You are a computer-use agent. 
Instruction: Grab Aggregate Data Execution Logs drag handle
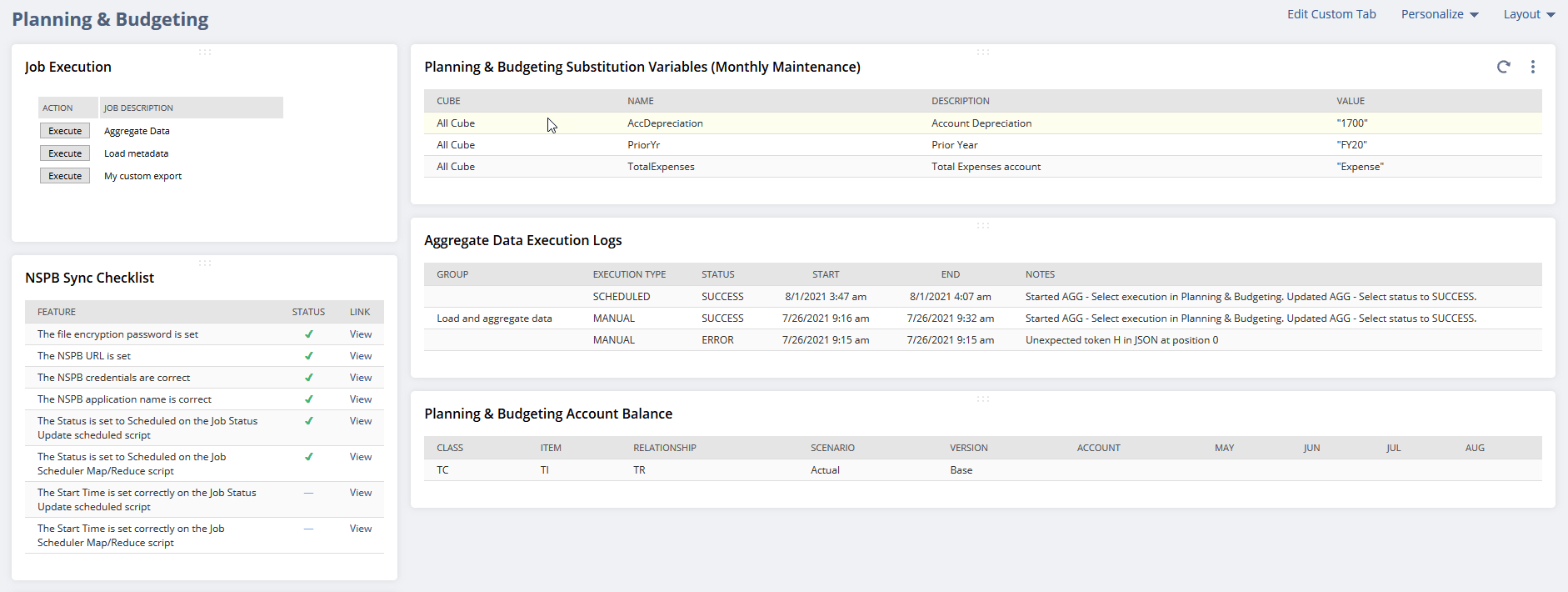(x=983, y=225)
